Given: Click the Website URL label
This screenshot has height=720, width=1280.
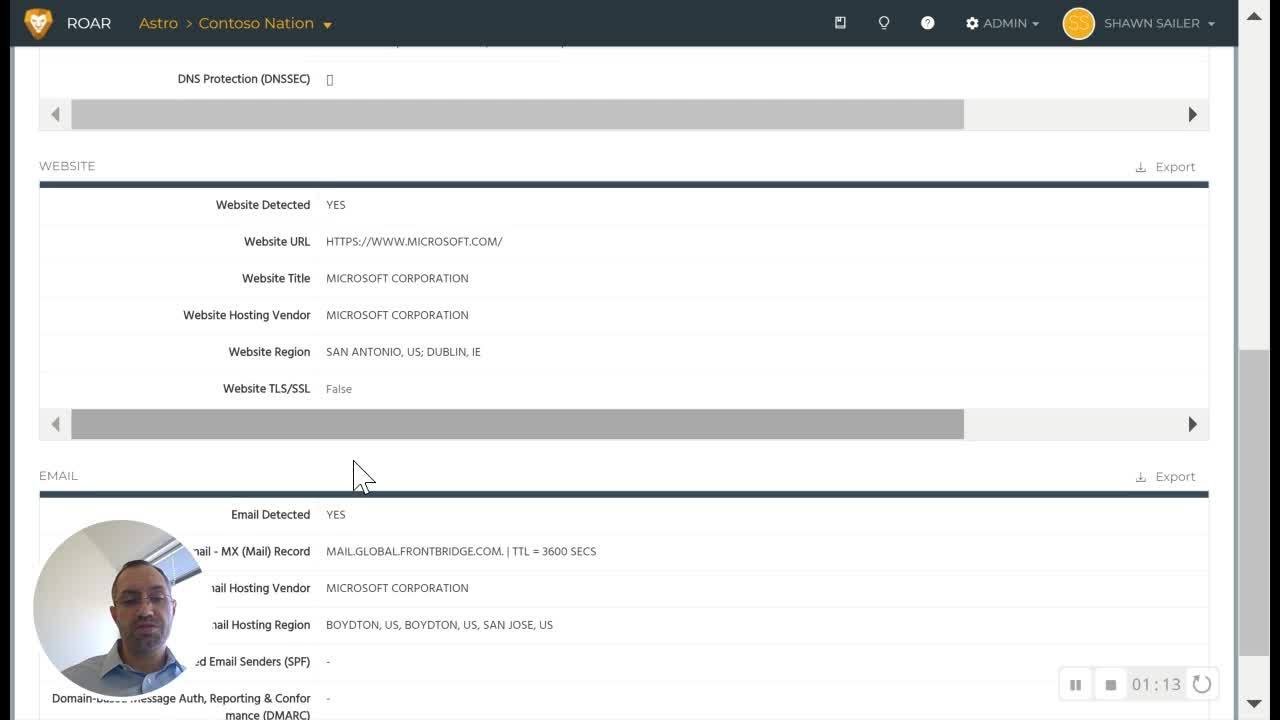Looking at the screenshot, I should point(277,242).
